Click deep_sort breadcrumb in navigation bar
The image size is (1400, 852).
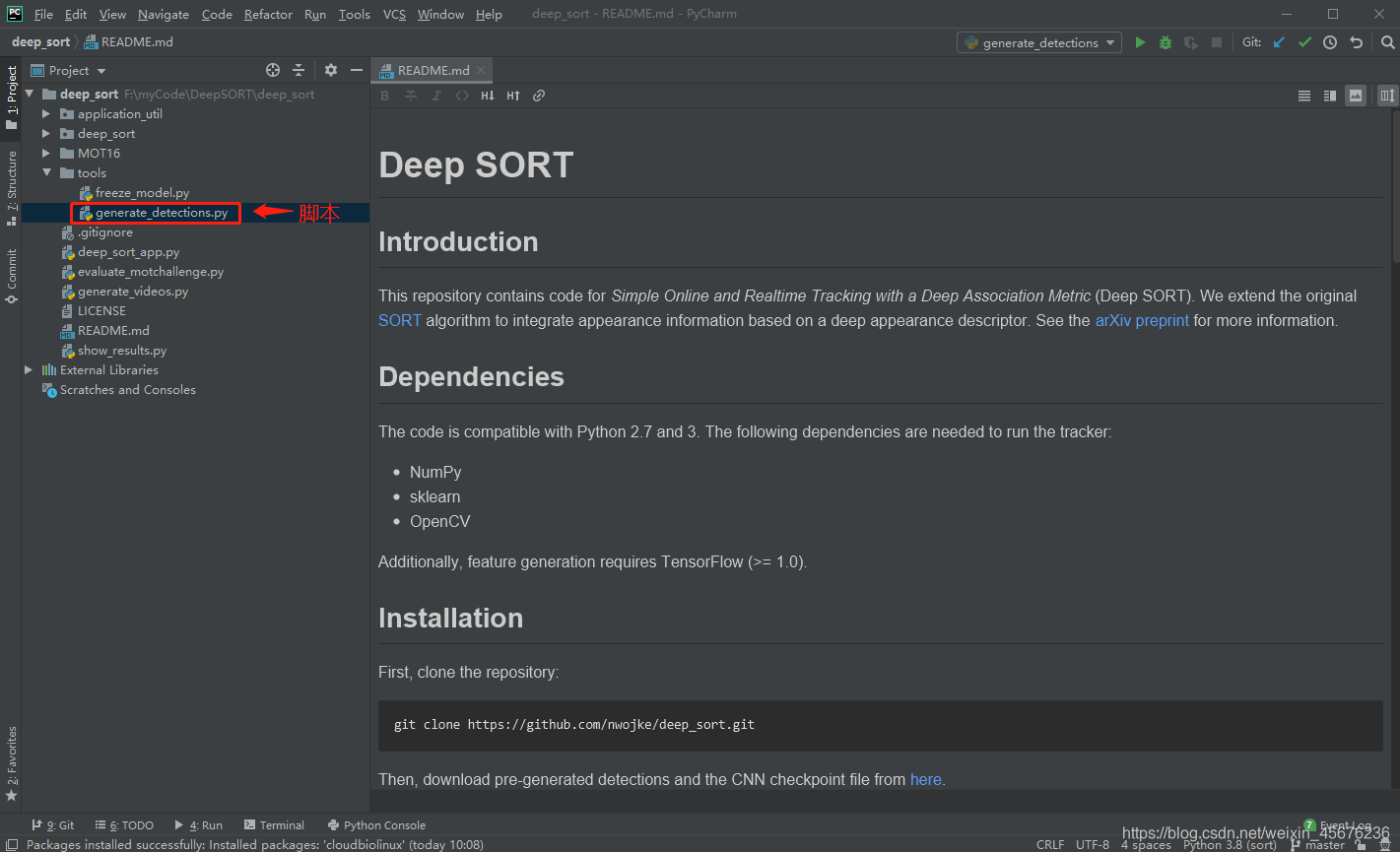40,42
